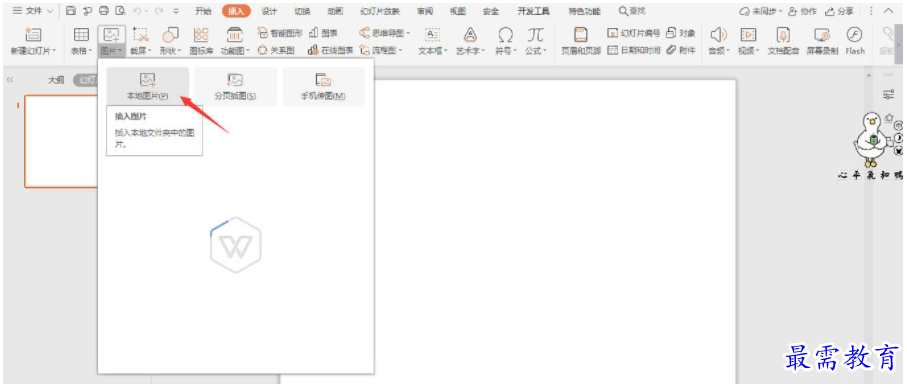This screenshot has height=389, width=907.
Task: Click the 关系图 (Relationship diagram) button
Action: pos(276,50)
